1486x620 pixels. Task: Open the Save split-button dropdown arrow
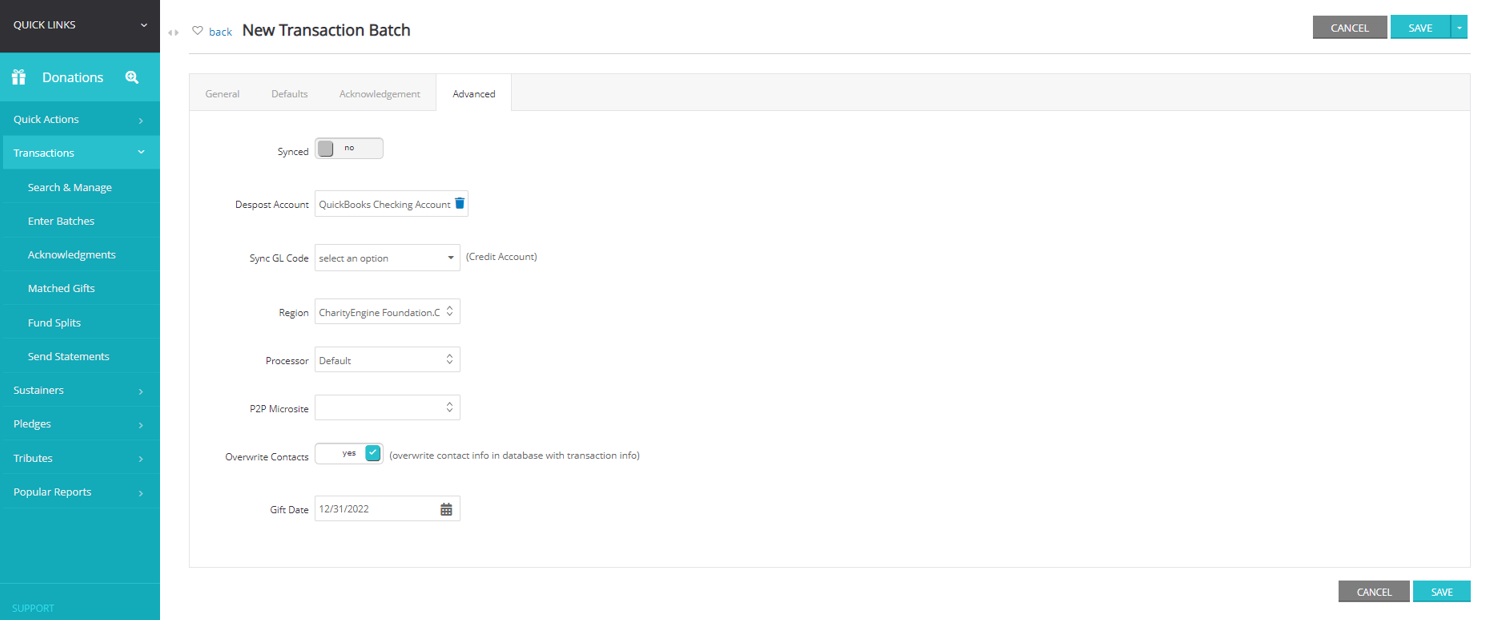tap(1460, 28)
